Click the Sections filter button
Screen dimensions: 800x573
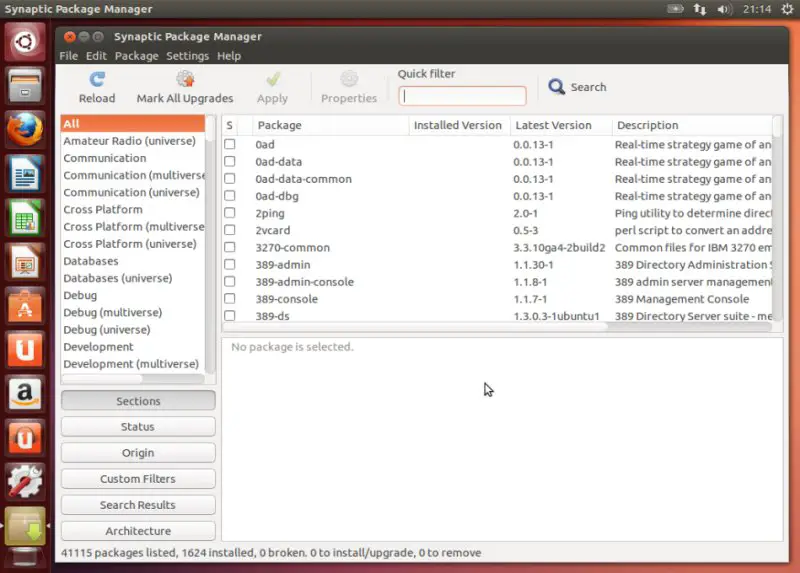[138, 401]
